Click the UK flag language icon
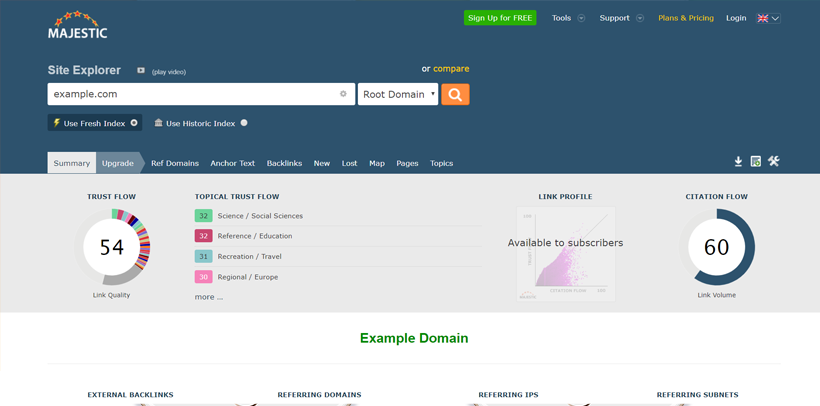820x406 pixels. tap(762, 18)
